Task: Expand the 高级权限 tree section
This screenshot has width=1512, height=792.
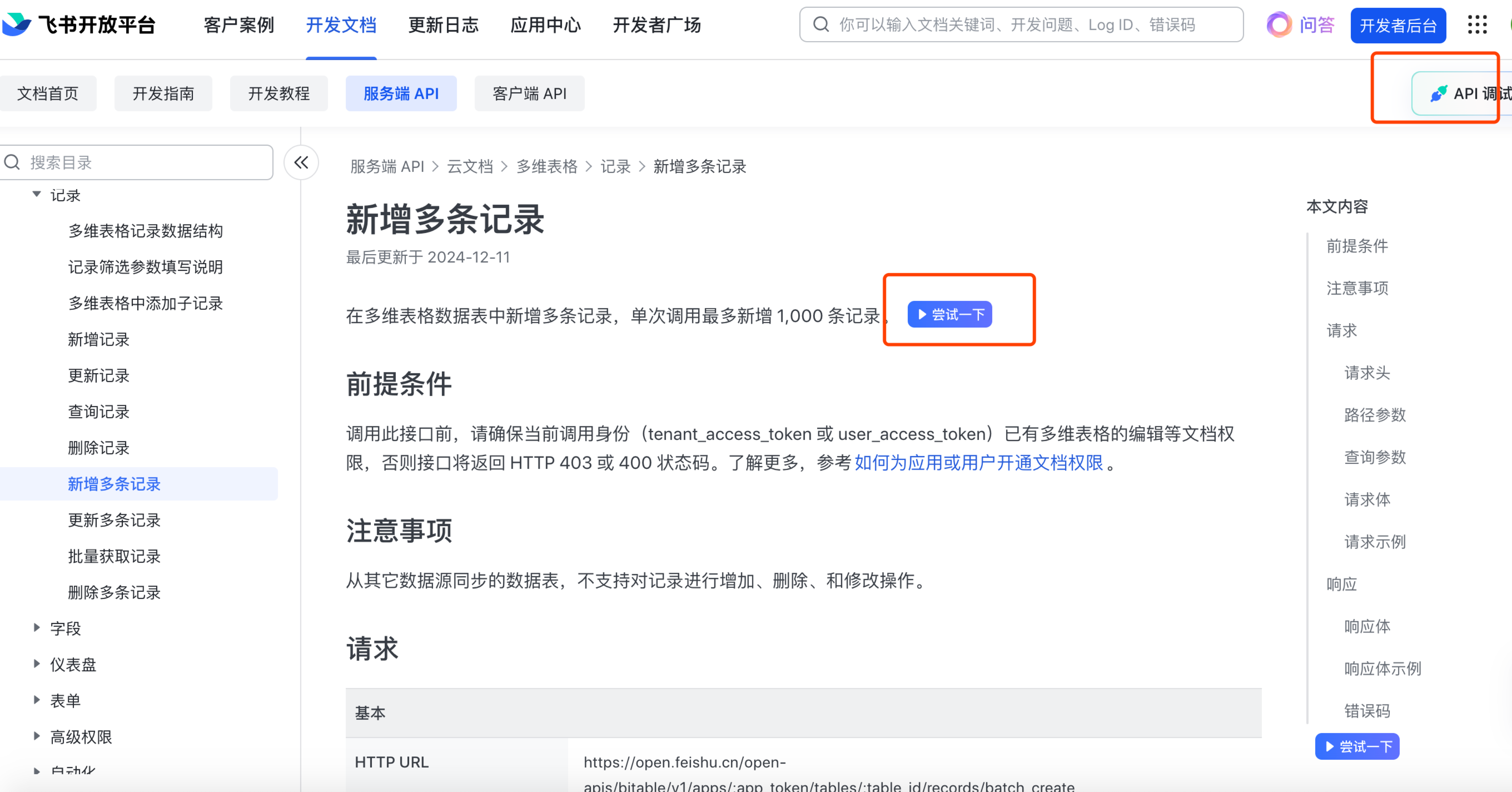Action: [36, 736]
